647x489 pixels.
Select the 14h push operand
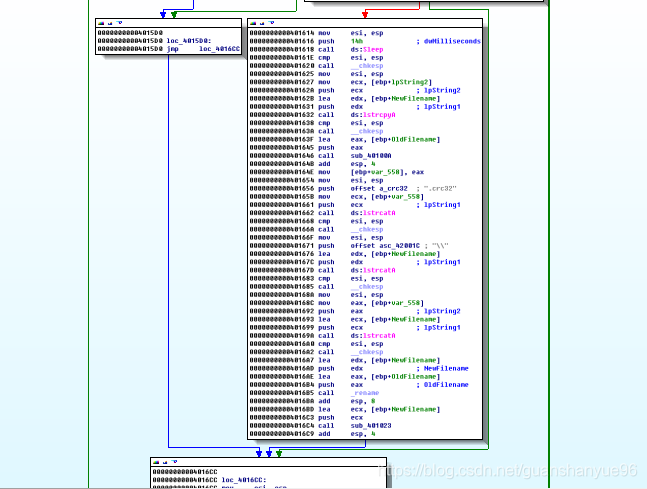tap(357, 41)
